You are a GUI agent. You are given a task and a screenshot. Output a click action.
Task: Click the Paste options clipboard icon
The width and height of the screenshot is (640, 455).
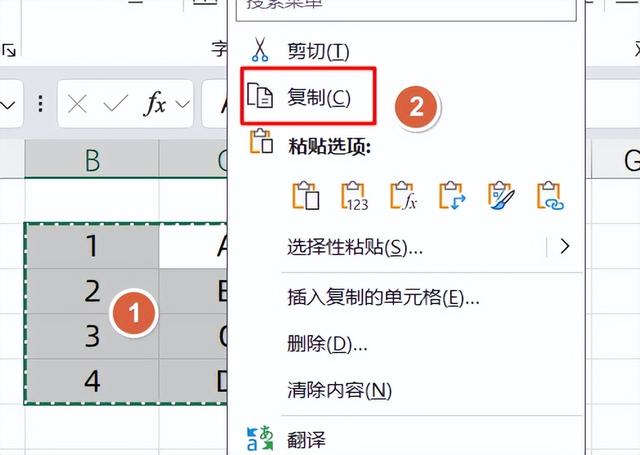click(260, 142)
